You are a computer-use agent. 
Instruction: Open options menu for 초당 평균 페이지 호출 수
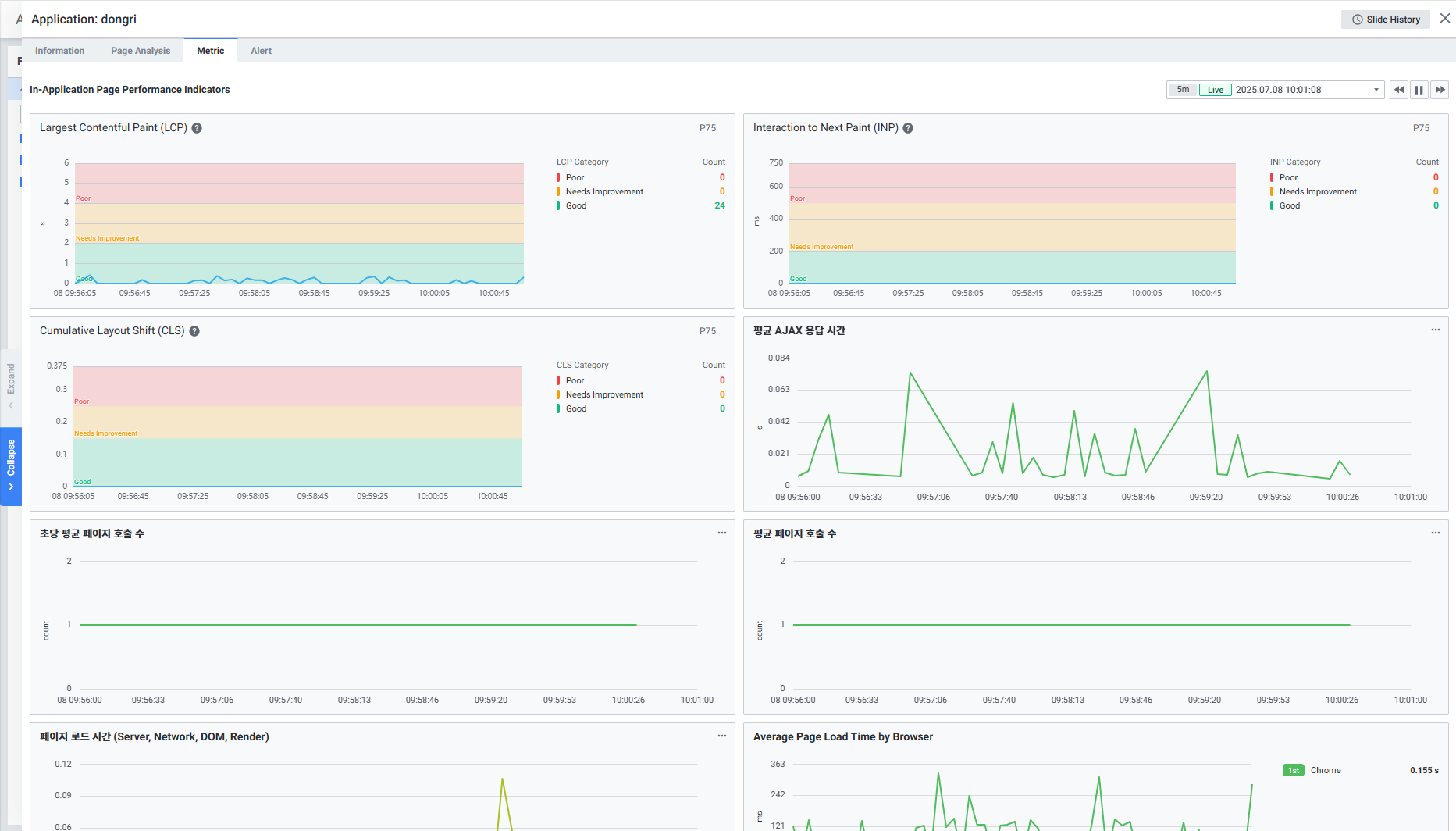(x=721, y=533)
